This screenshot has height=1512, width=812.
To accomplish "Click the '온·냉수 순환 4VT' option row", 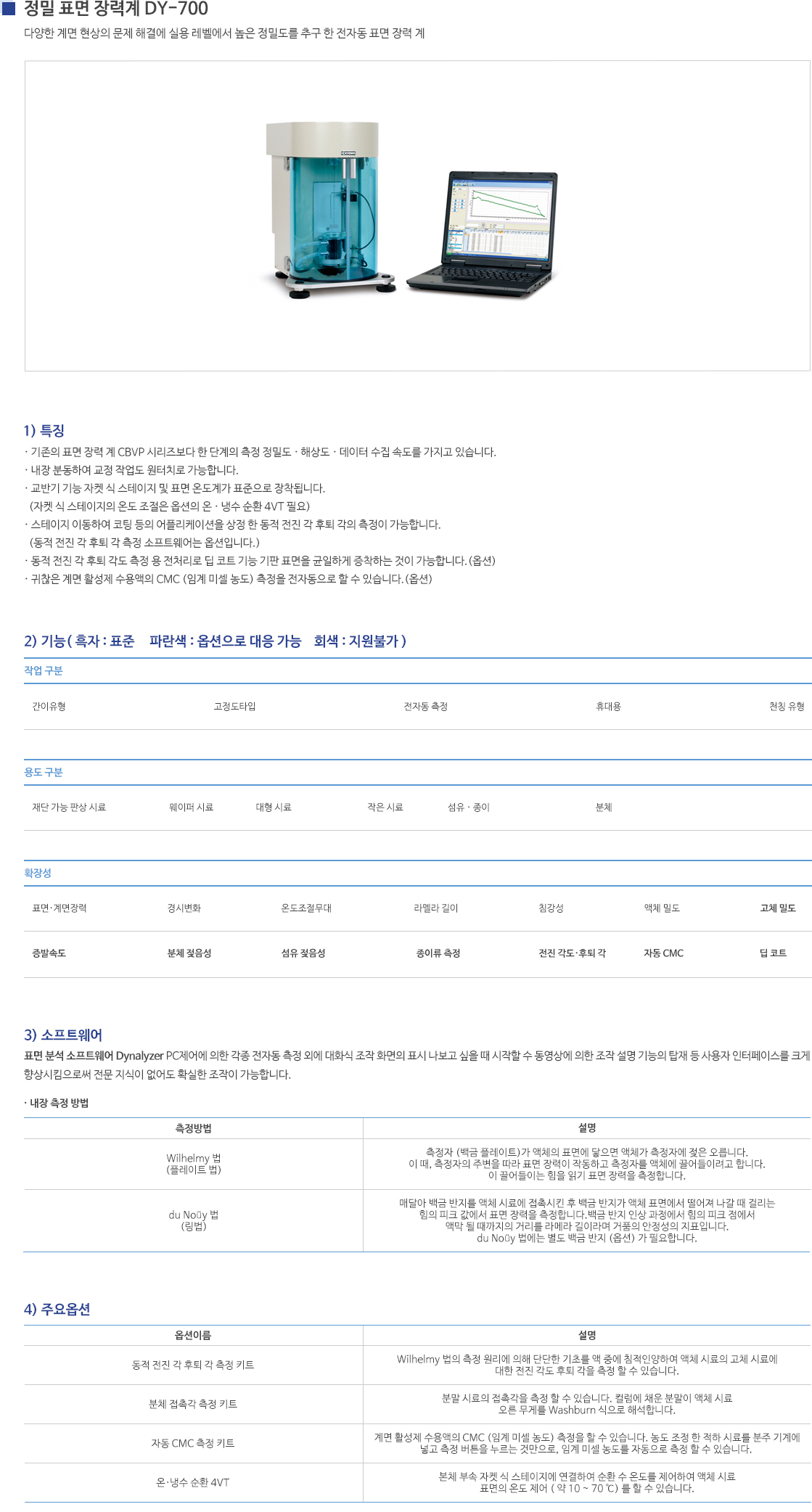I will click(x=193, y=1482).
